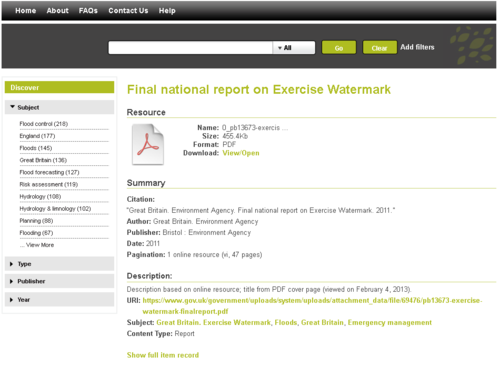The image size is (500, 376).
Task: Click the Clear button
Action: 379,48
